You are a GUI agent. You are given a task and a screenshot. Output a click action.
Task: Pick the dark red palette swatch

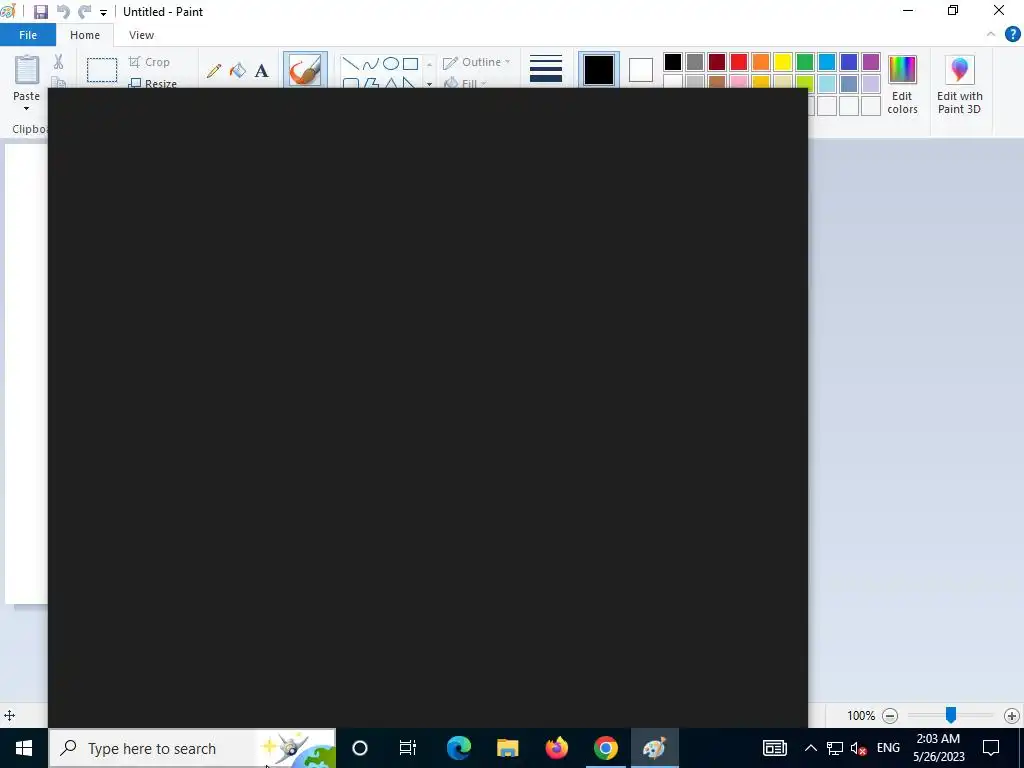point(717,62)
